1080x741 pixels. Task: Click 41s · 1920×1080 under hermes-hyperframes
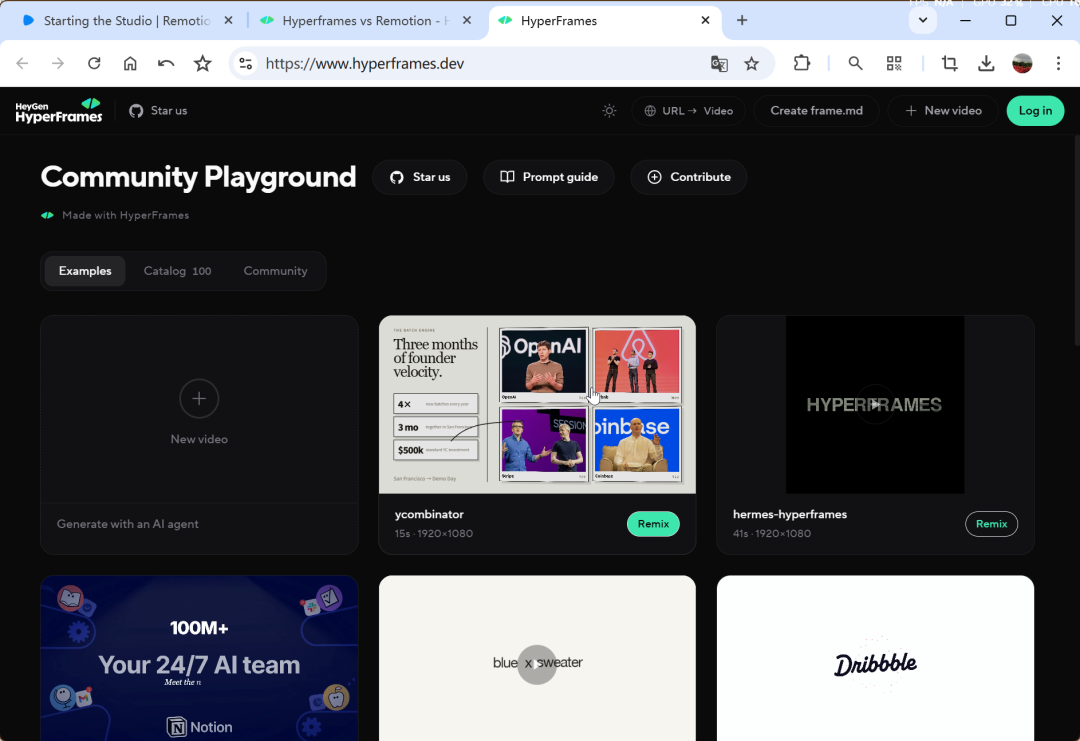(x=772, y=534)
